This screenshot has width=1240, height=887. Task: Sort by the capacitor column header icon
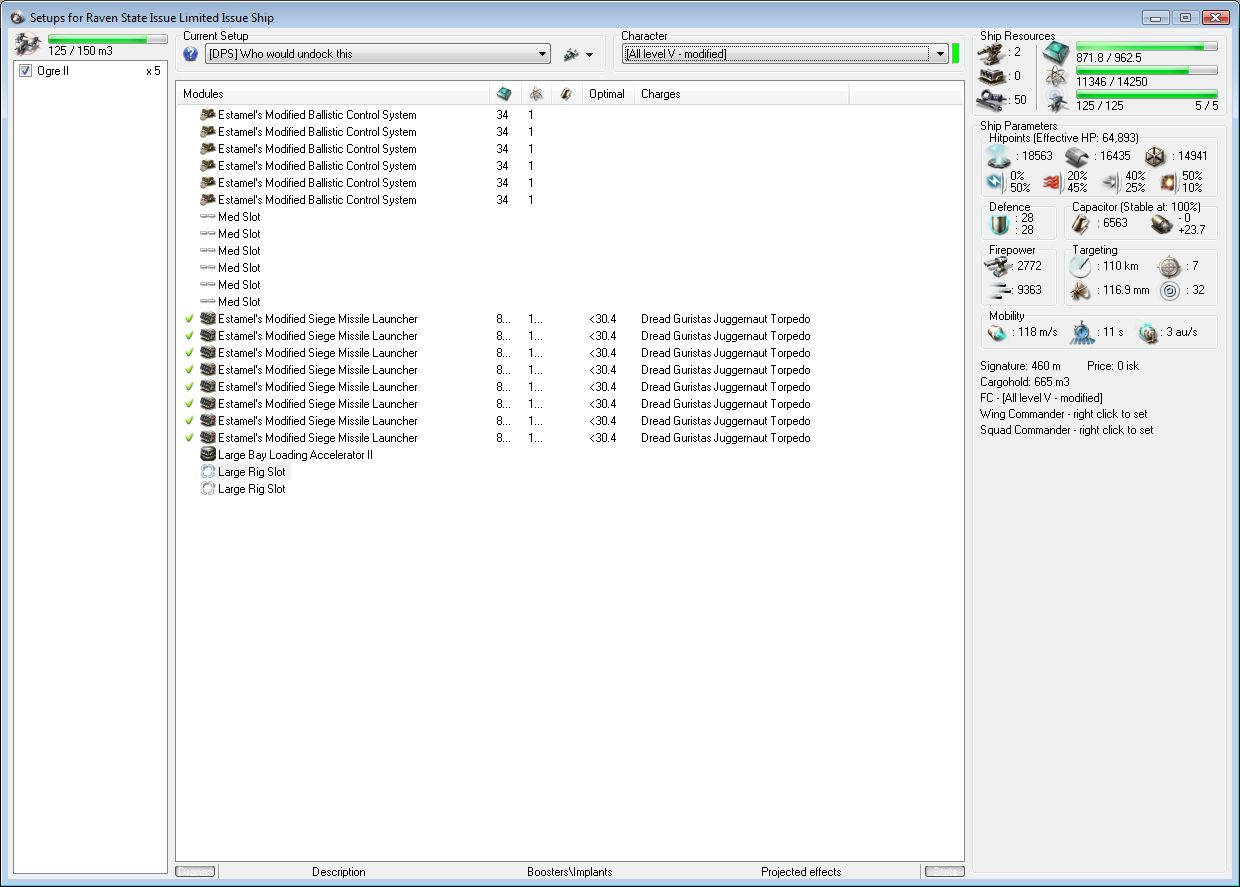pos(566,94)
